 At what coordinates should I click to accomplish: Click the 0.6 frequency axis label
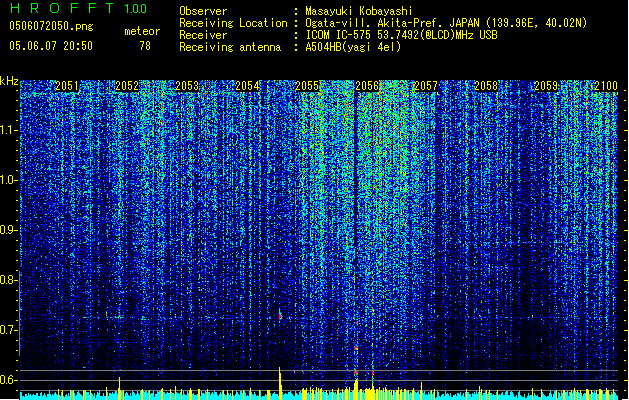[x=8, y=380]
